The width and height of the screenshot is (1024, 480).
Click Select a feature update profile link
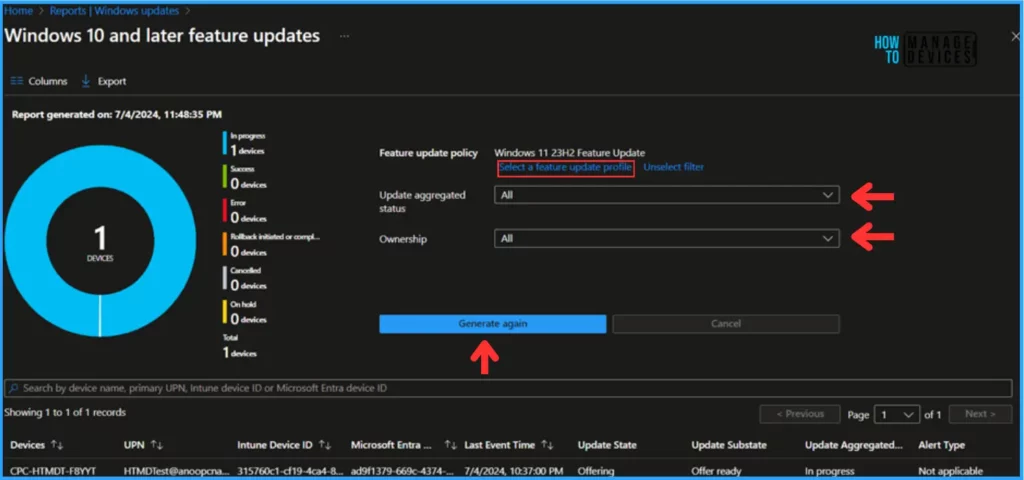tap(566, 168)
